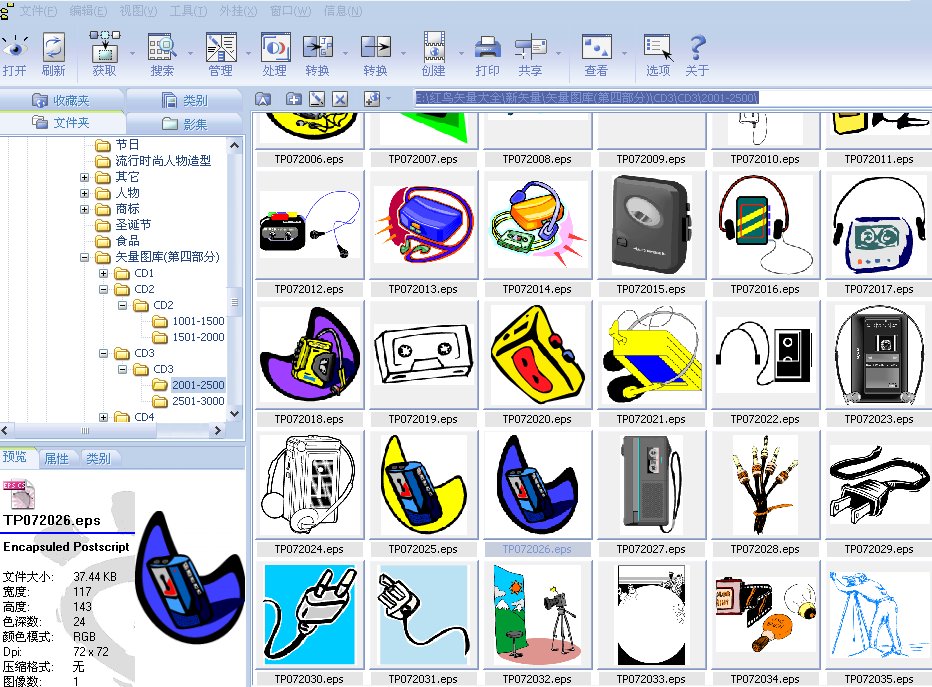The image size is (932, 687).
Task: Click file name TP072034.eps label
Action: click(765, 679)
